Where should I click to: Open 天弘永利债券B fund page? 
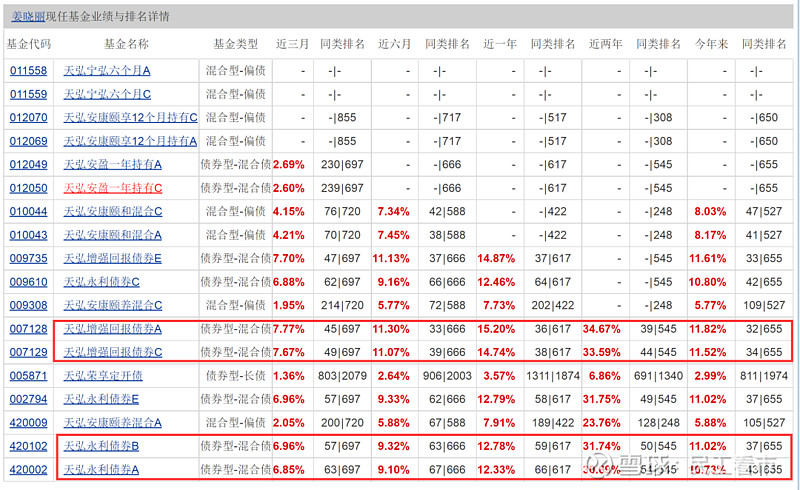click(102, 446)
